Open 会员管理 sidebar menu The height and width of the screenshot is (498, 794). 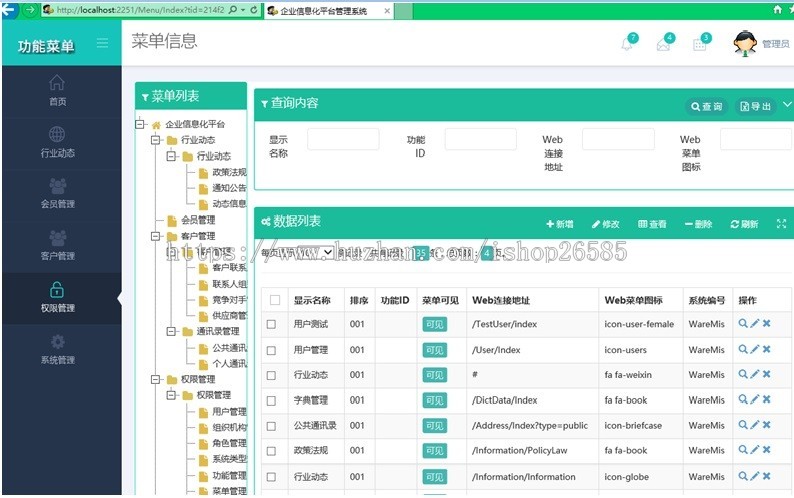pos(57,194)
